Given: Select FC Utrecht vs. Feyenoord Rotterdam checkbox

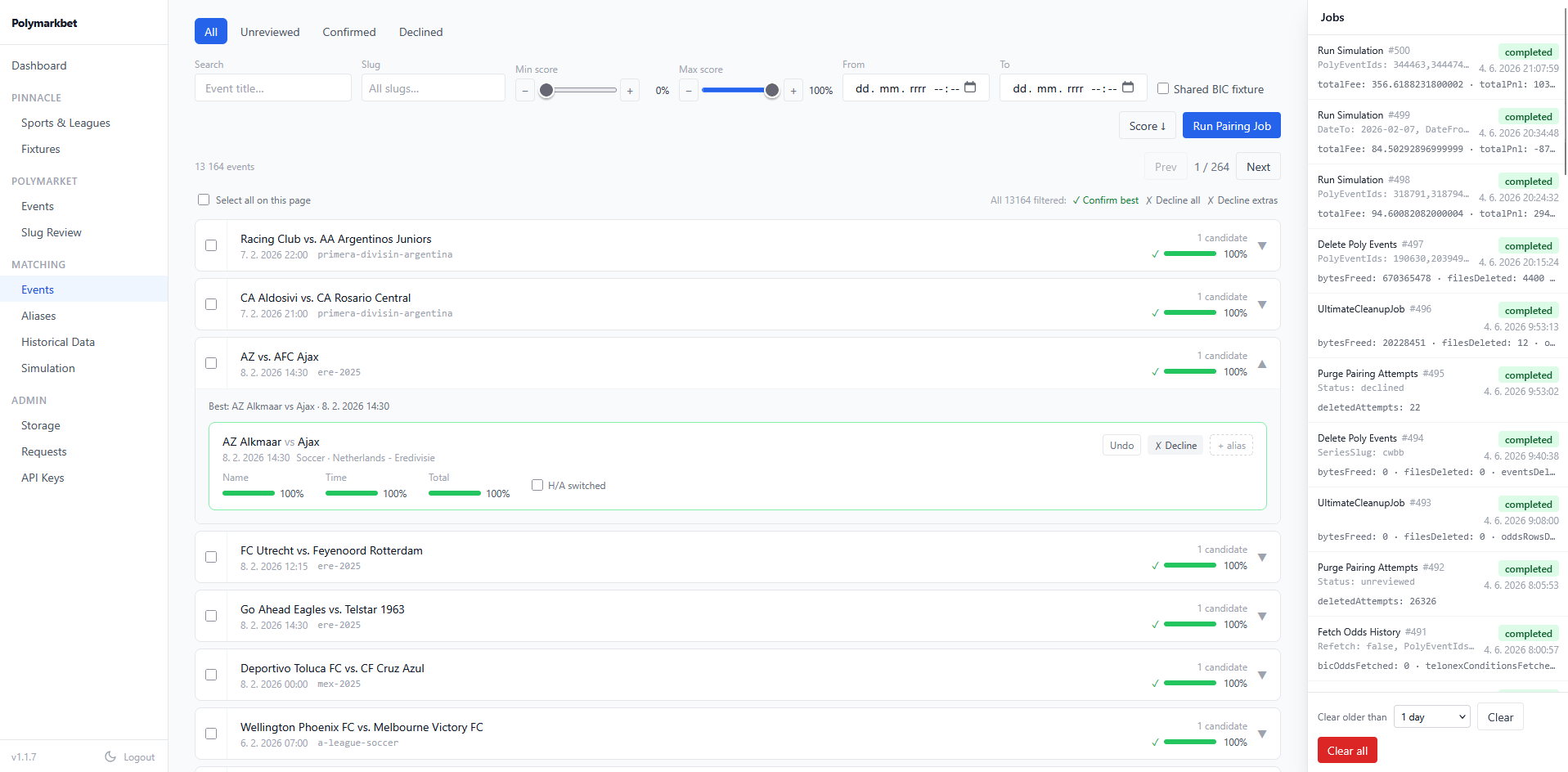Looking at the screenshot, I should pos(211,557).
